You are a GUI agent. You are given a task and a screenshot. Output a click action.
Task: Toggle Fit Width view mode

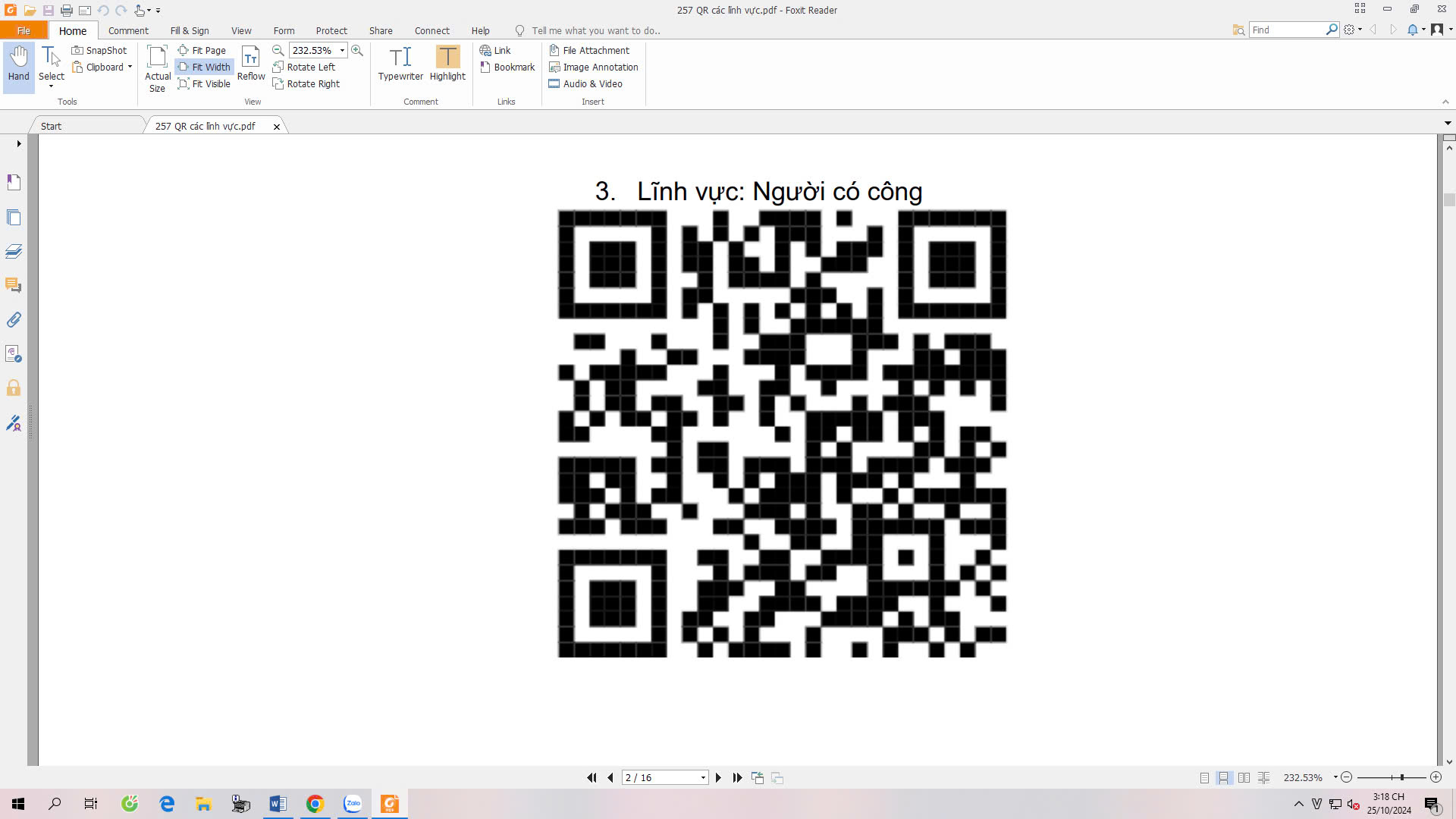pos(204,67)
